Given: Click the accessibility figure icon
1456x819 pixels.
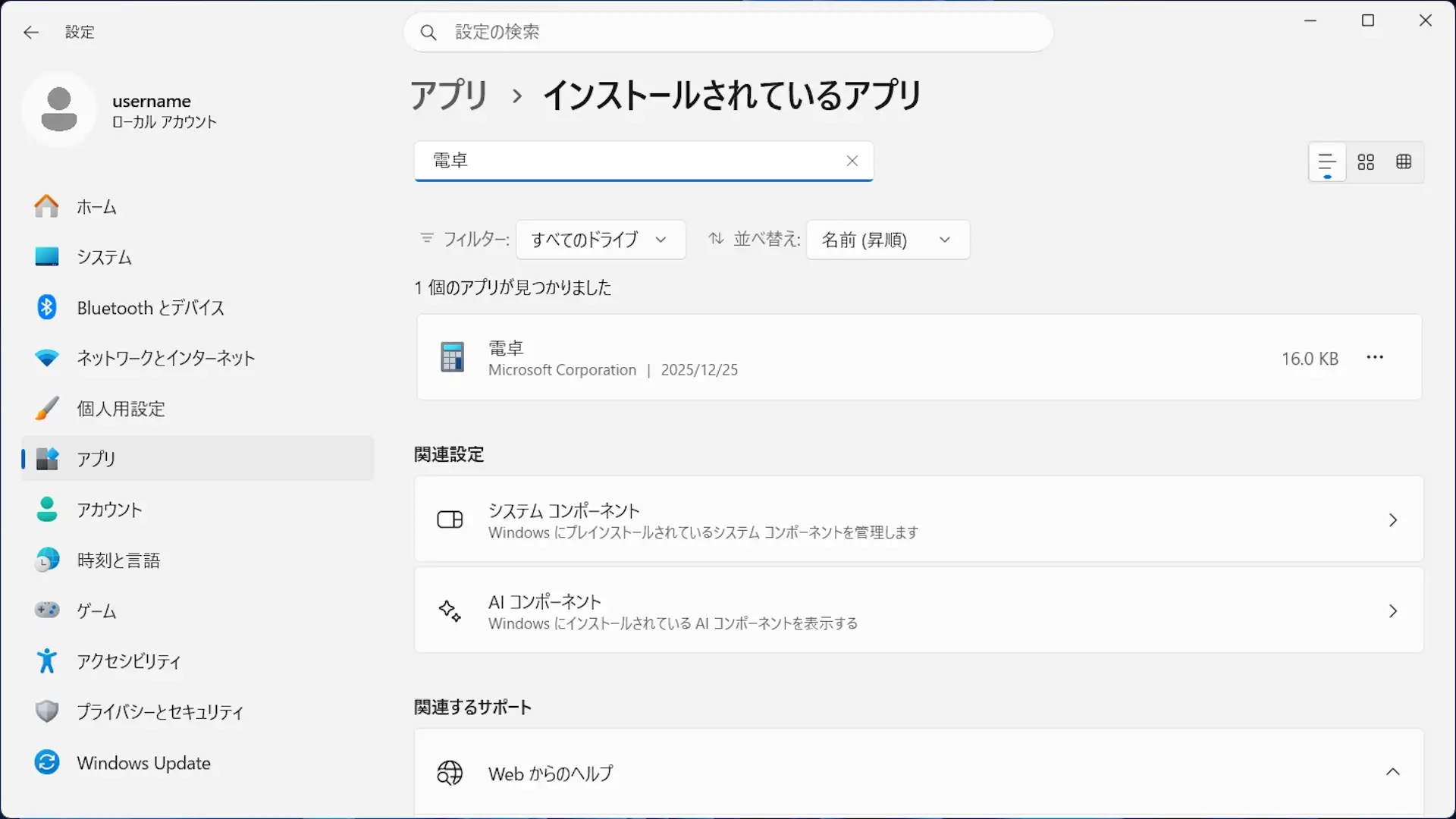Looking at the screenshot, I should pyautogui.click(x=46, y=661).
